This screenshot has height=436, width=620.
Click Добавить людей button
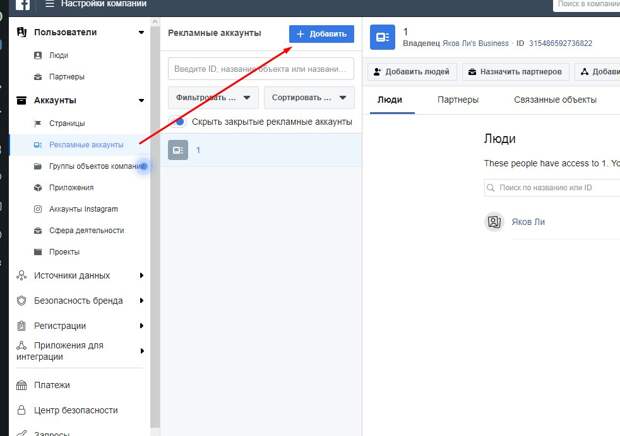coord(412,72)
